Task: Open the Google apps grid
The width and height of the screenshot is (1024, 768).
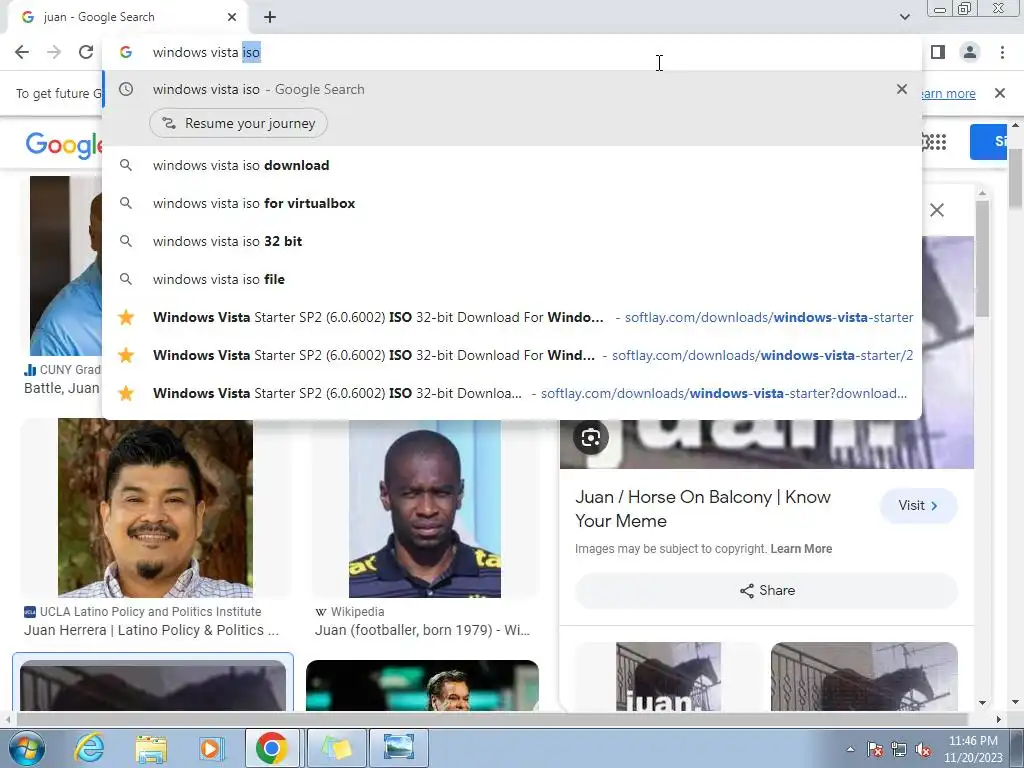Action: [x=936, y=142]
